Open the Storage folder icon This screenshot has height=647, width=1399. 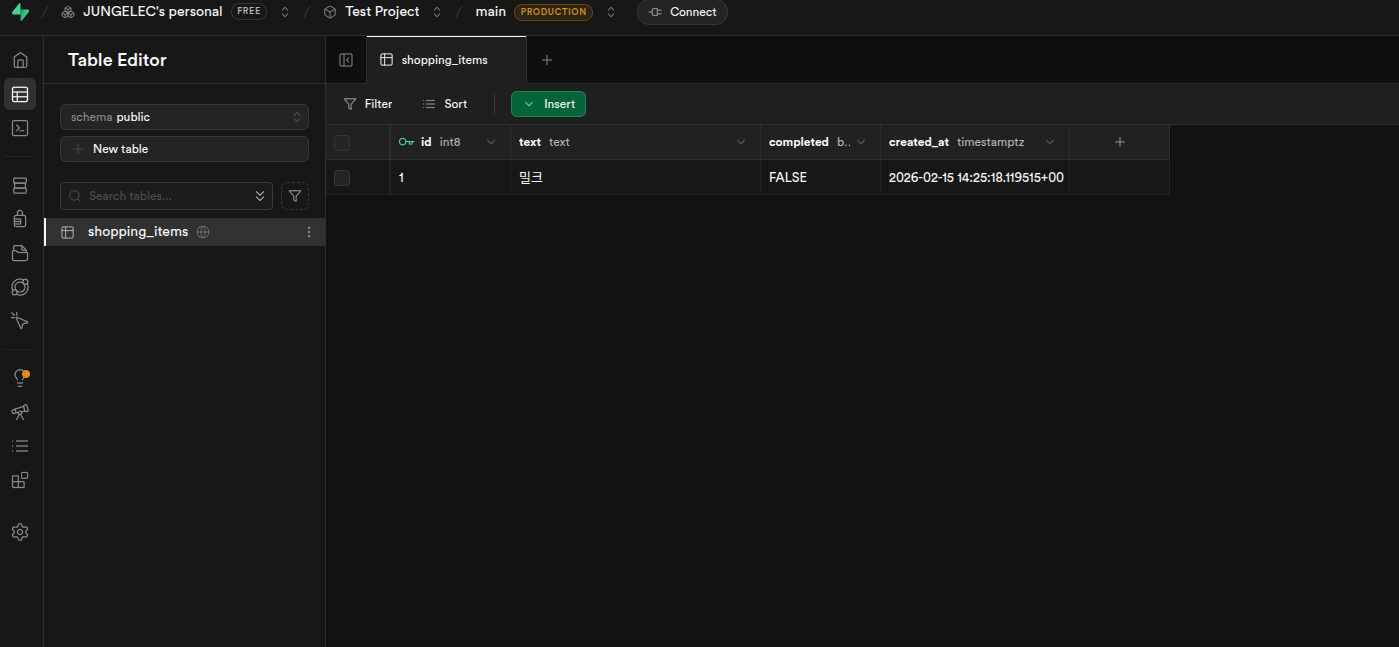point(20,253)
